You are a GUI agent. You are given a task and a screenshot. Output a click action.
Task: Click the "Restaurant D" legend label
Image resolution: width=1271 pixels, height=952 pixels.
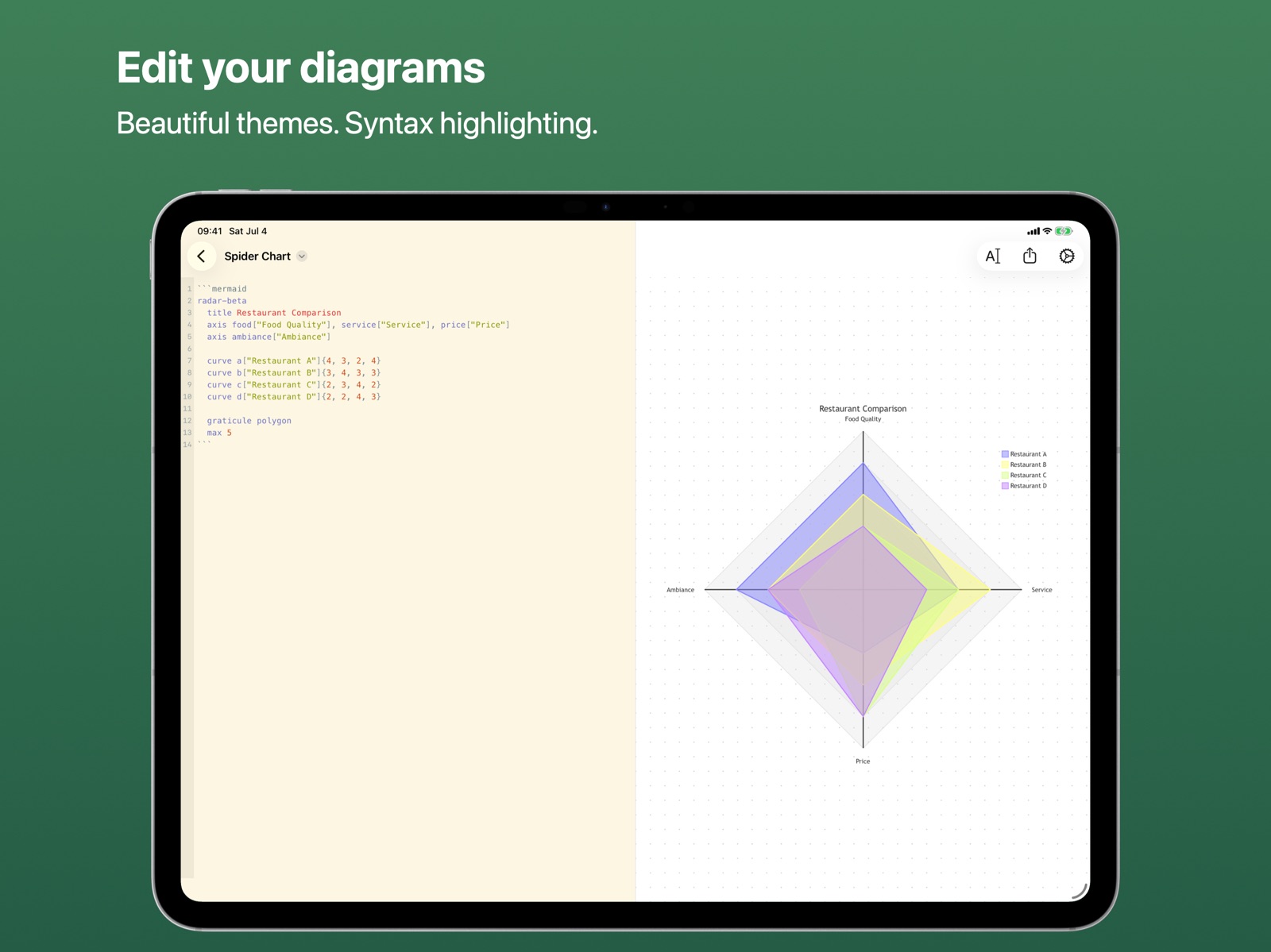[1029, 486]
